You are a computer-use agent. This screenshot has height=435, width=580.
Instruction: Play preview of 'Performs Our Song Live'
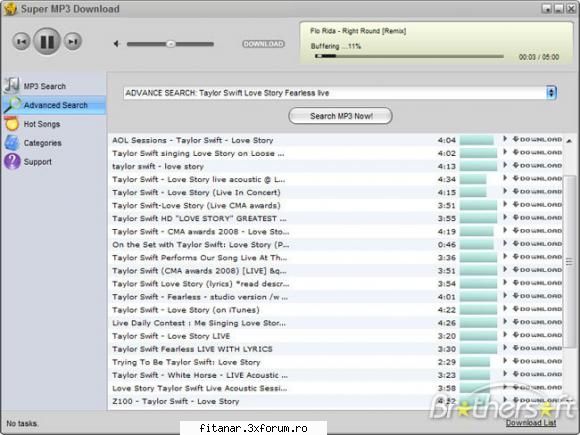click(505, 256)
